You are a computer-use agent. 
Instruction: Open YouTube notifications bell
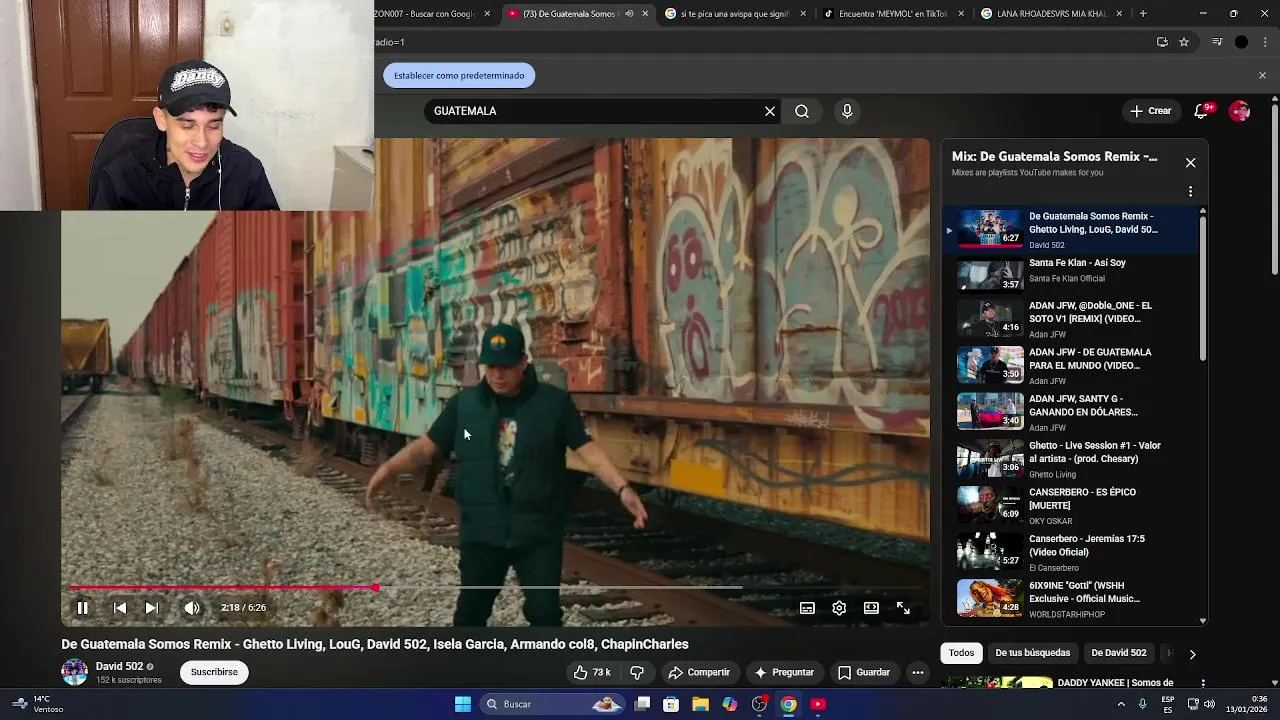coord(1202,111)
